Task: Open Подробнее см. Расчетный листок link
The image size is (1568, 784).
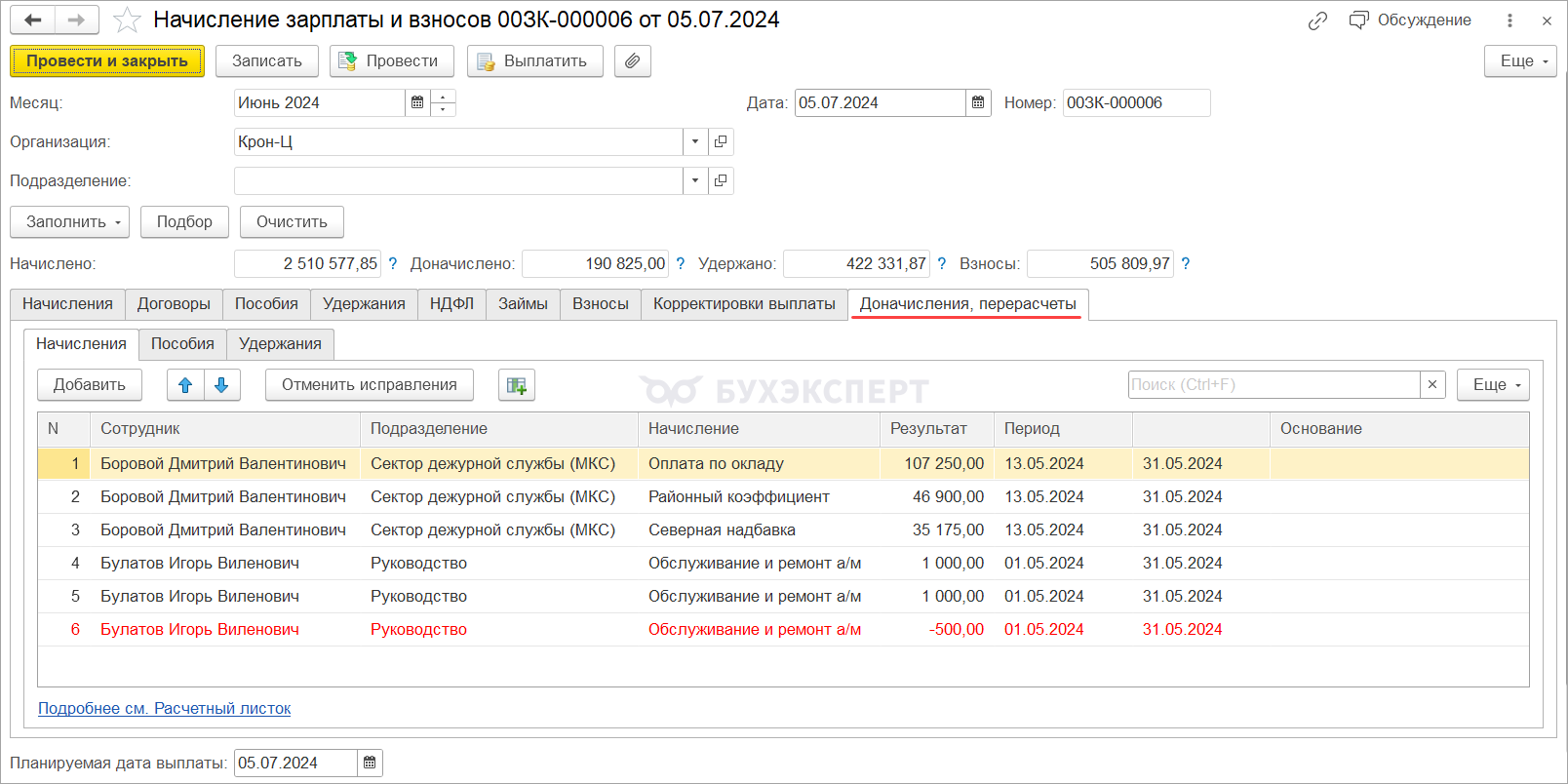Action: pos(164,708)
